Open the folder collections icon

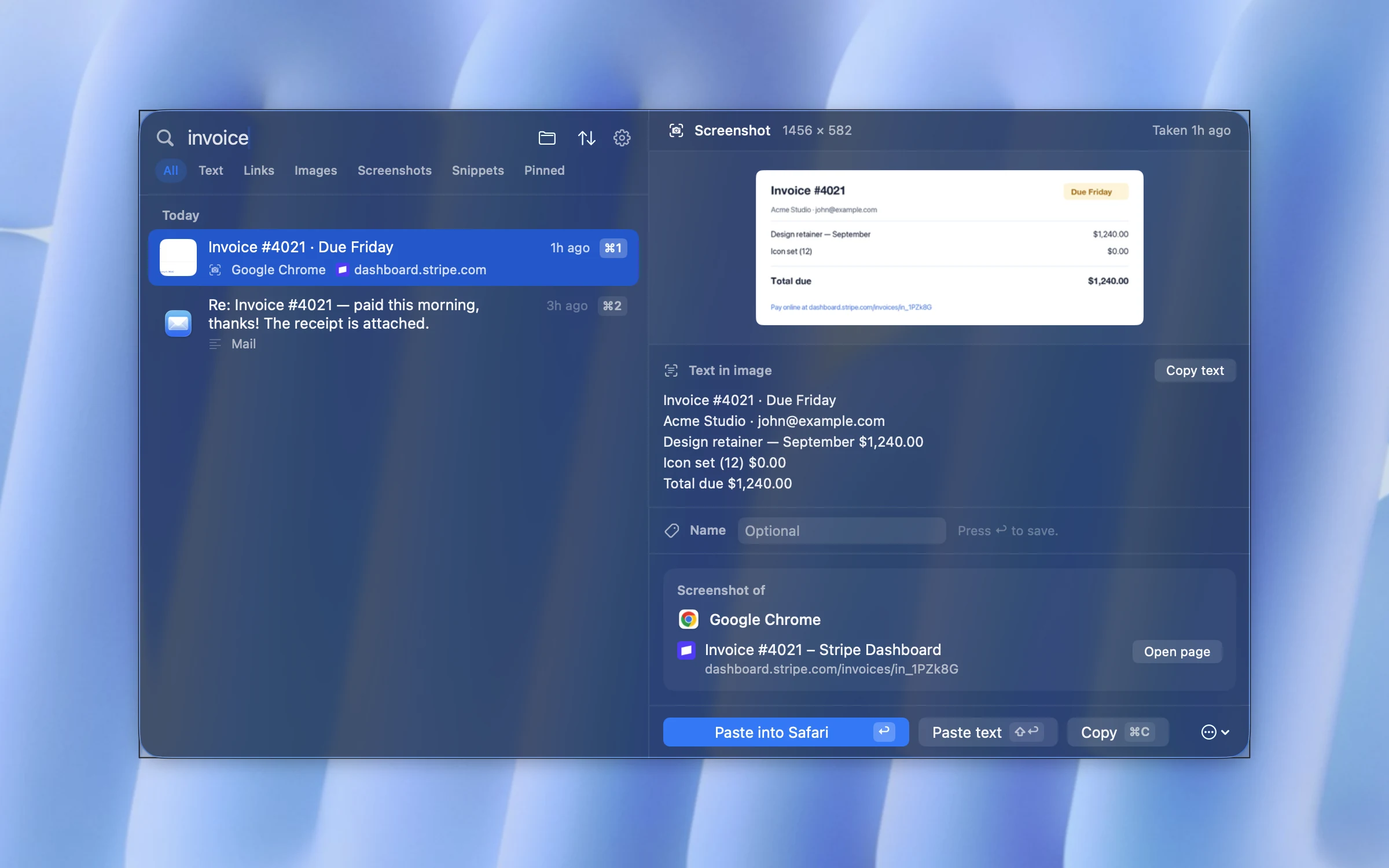coord(547,138)
